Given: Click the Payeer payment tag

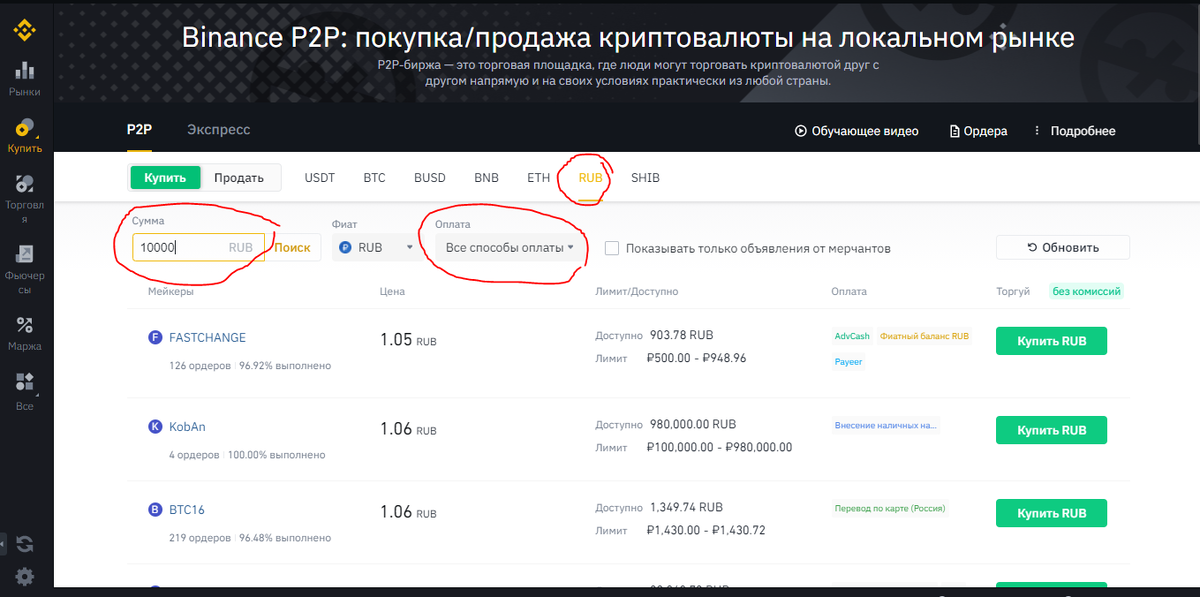Looking at the screenshot, I should 849,361.
